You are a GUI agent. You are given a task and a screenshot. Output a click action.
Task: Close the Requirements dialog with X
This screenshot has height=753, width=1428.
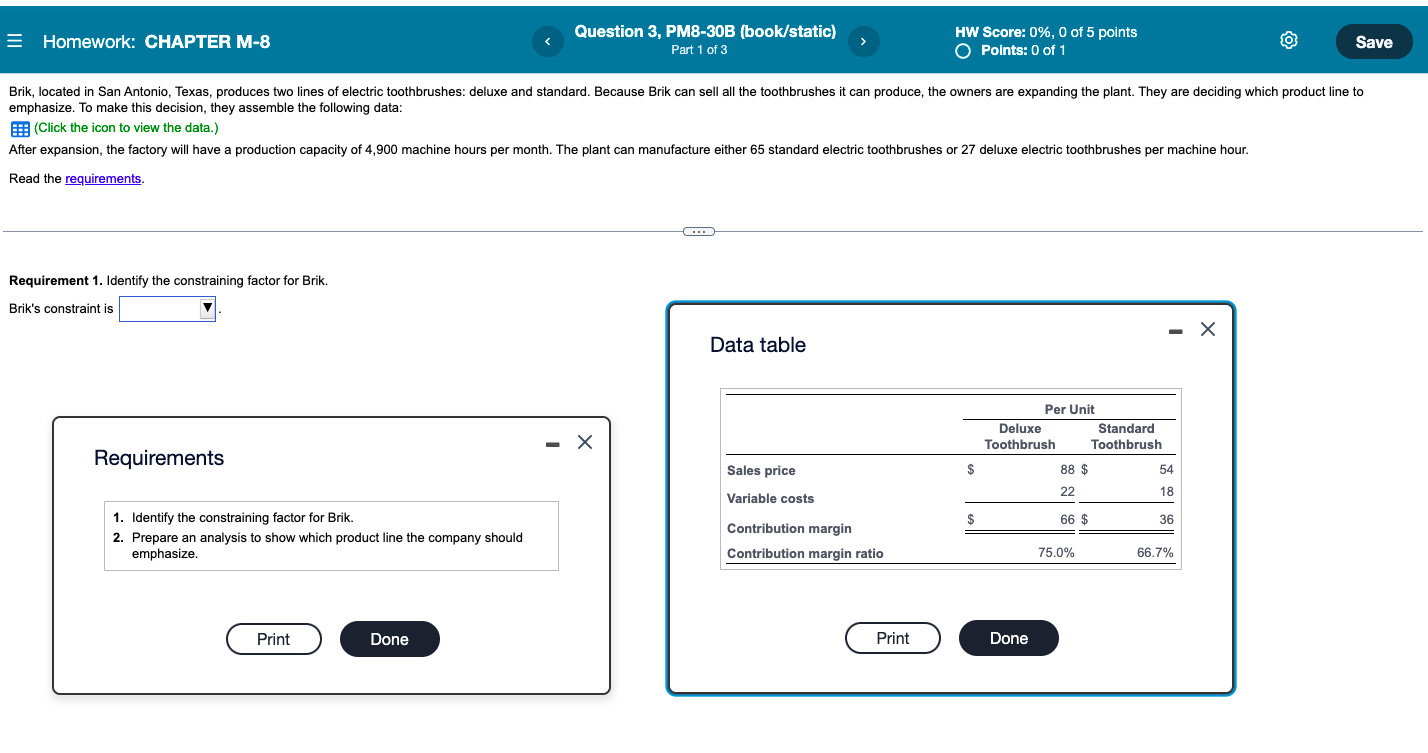[x=586, y=442]
